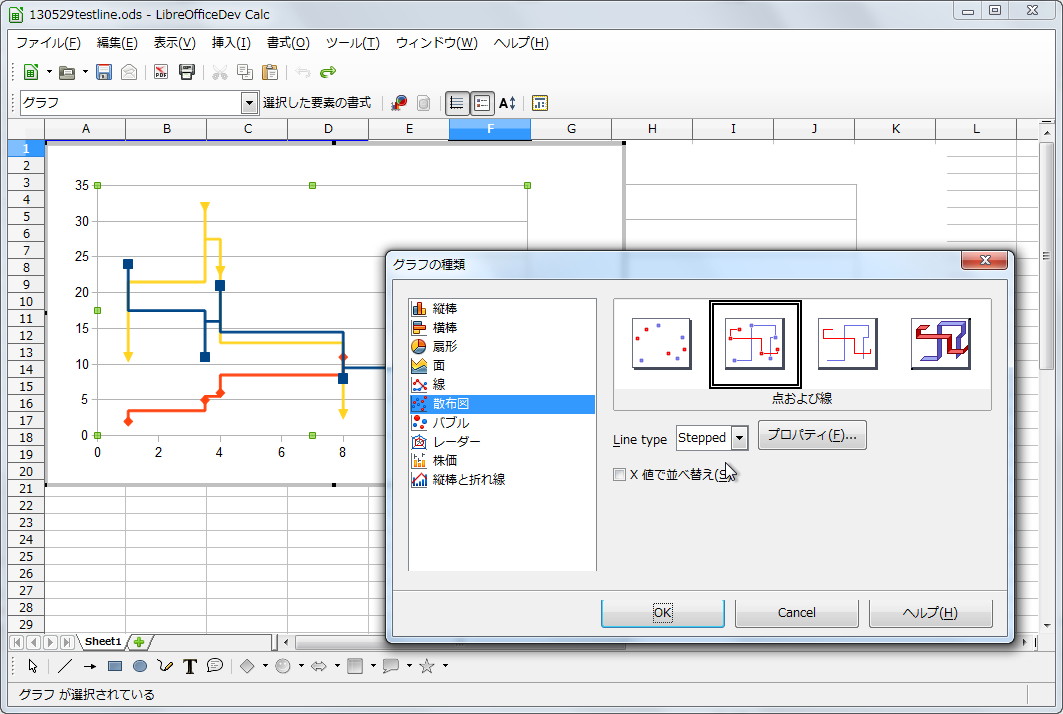
Task: Open the New document dropdown arrow
Action: click(49, 72)
